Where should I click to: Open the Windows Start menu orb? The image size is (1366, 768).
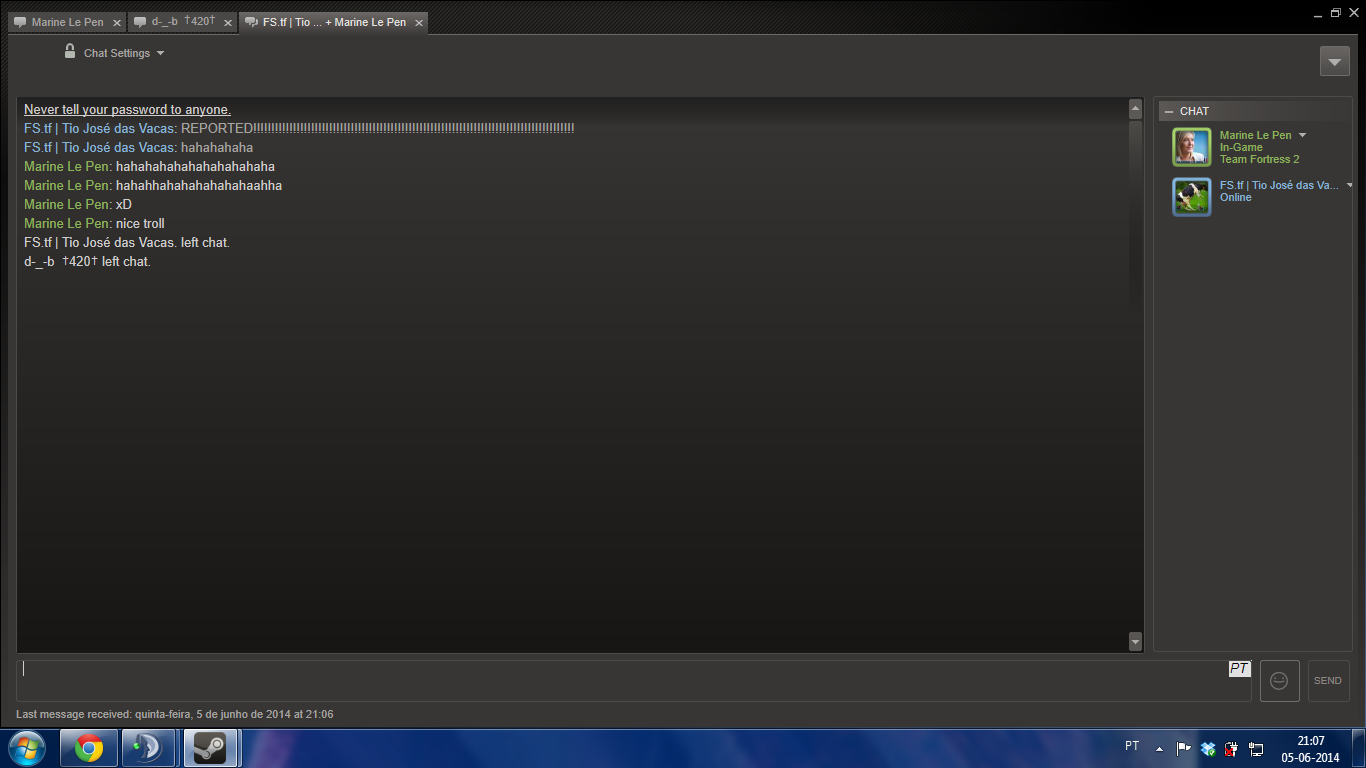point(27,748)
